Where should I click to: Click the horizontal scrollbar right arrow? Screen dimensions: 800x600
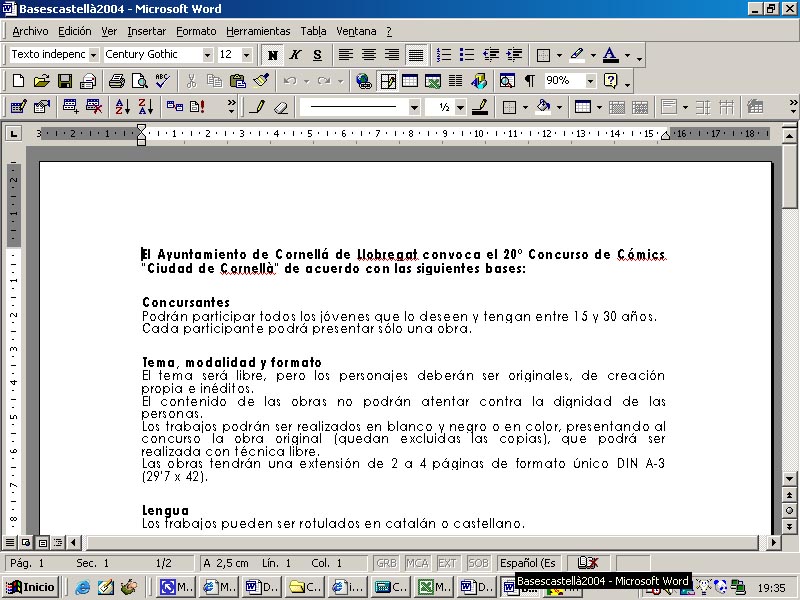(x=773, y=542)
